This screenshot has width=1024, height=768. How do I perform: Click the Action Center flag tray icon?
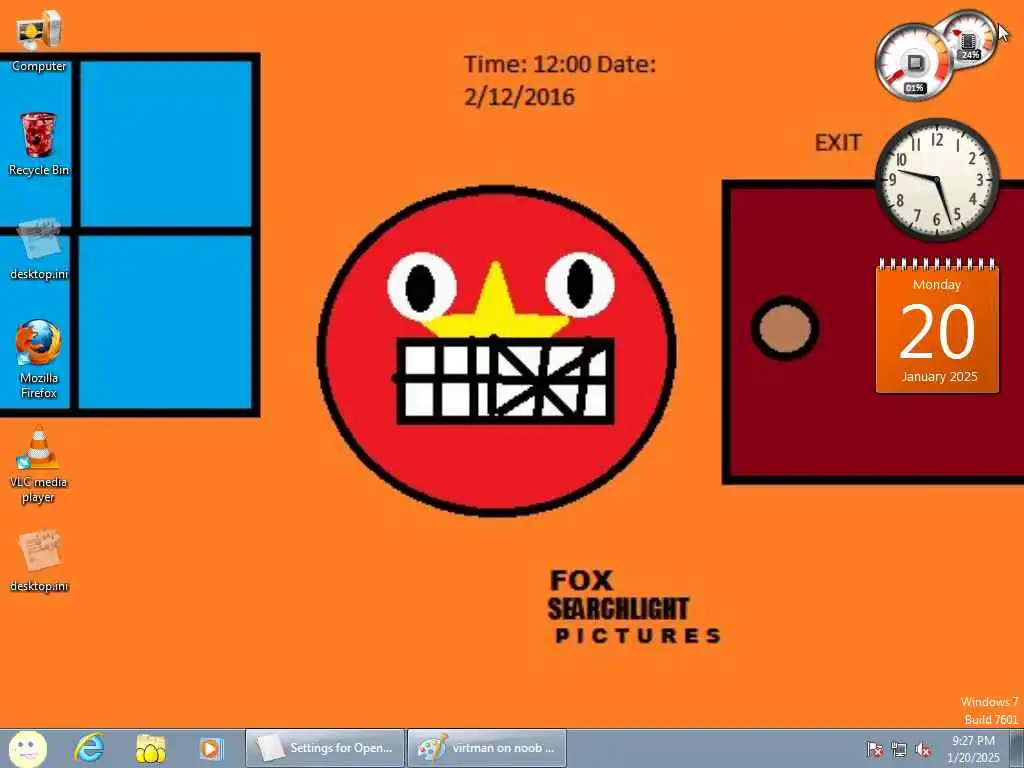pos(874,749)
